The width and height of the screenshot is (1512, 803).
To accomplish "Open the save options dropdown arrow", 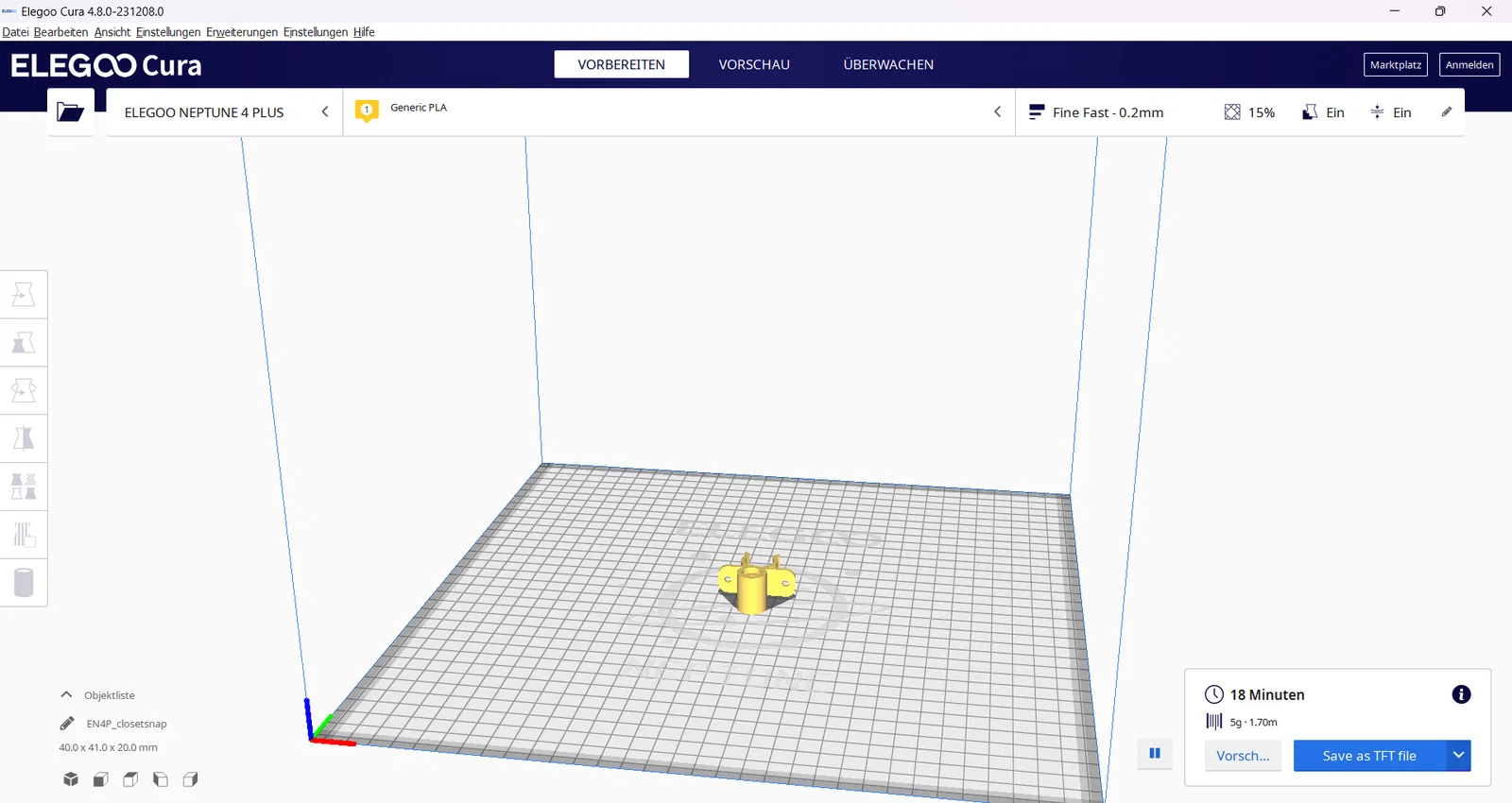I will point(1458,755).
